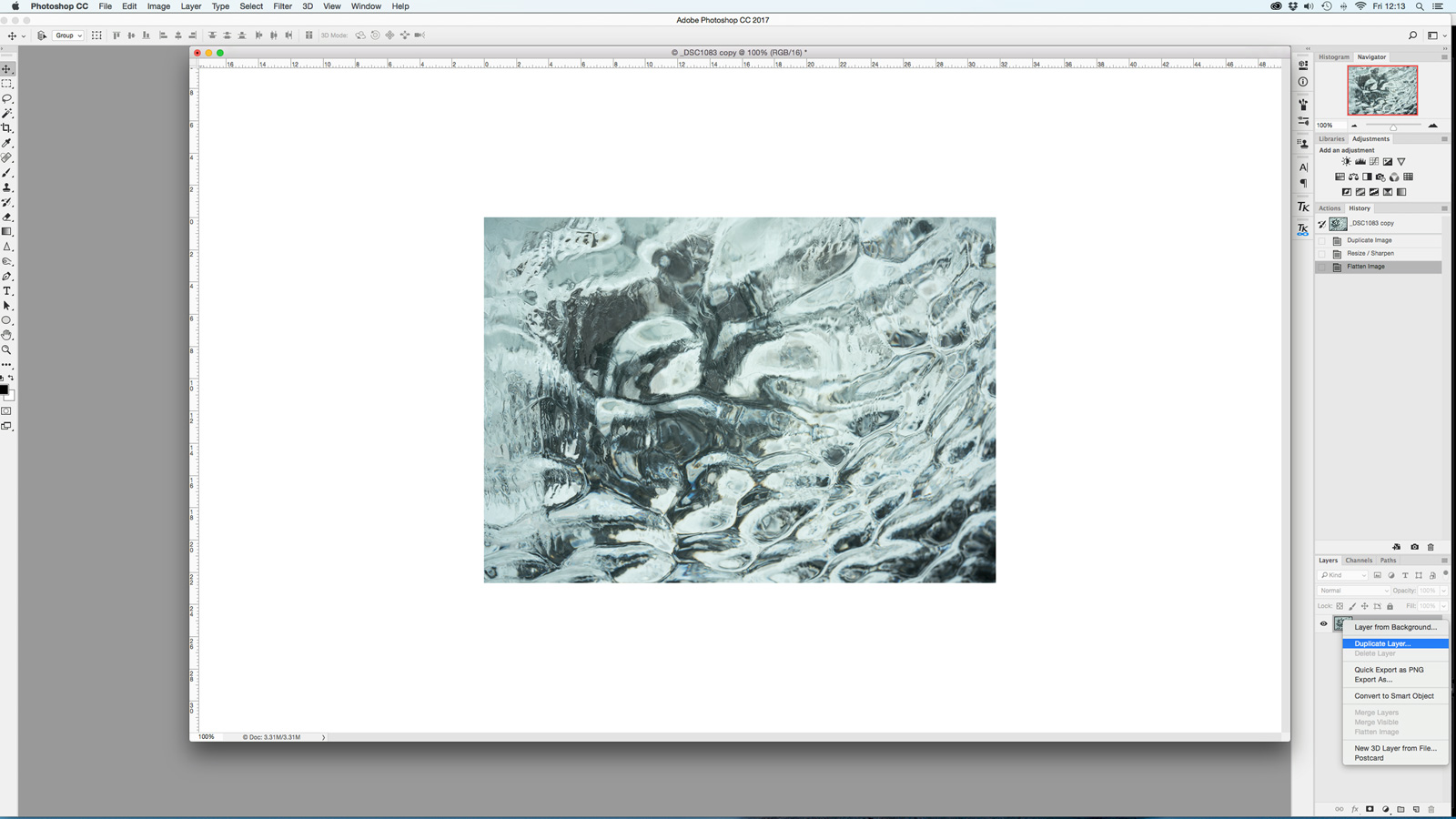Activate the Brush tool
This screenshot has height=819, width=1456.
(6, 173)
